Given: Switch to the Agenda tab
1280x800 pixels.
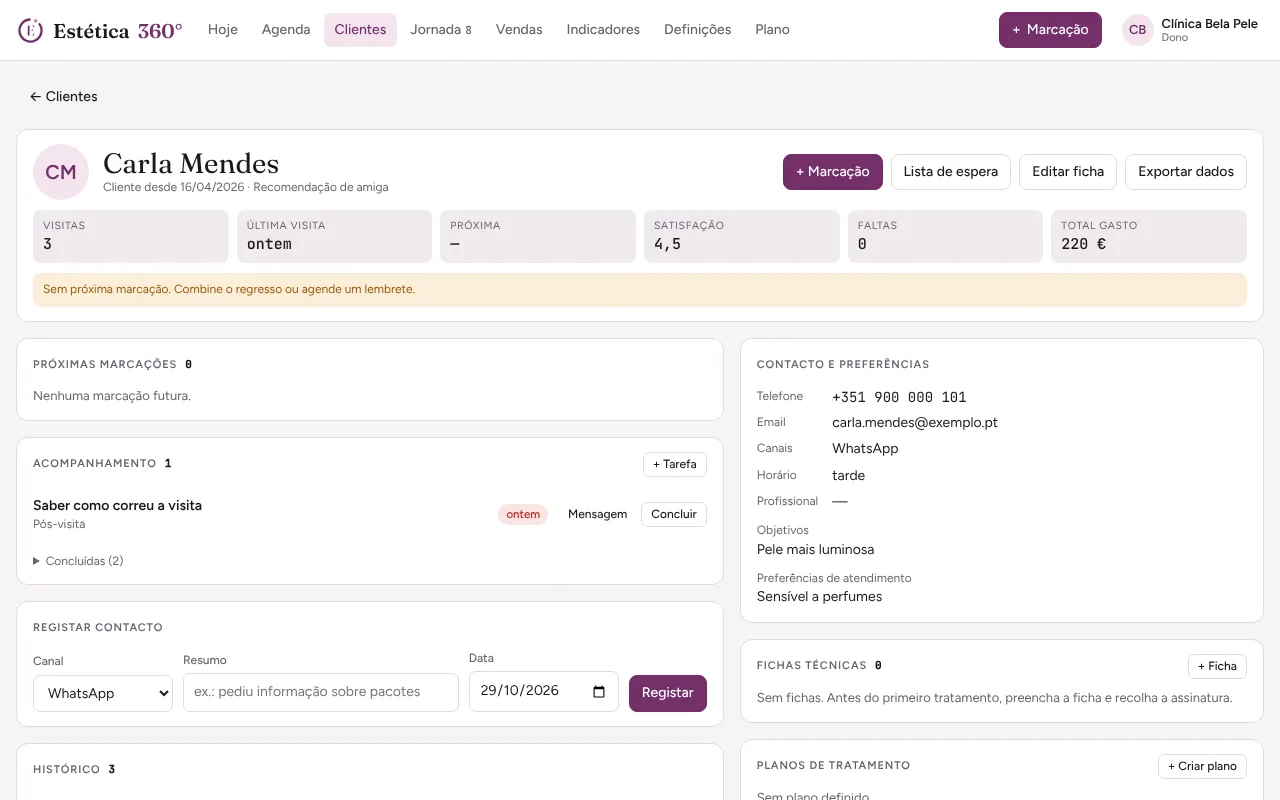Looking at the screenshot, I should pyautogui.click(x=286, y=30).
